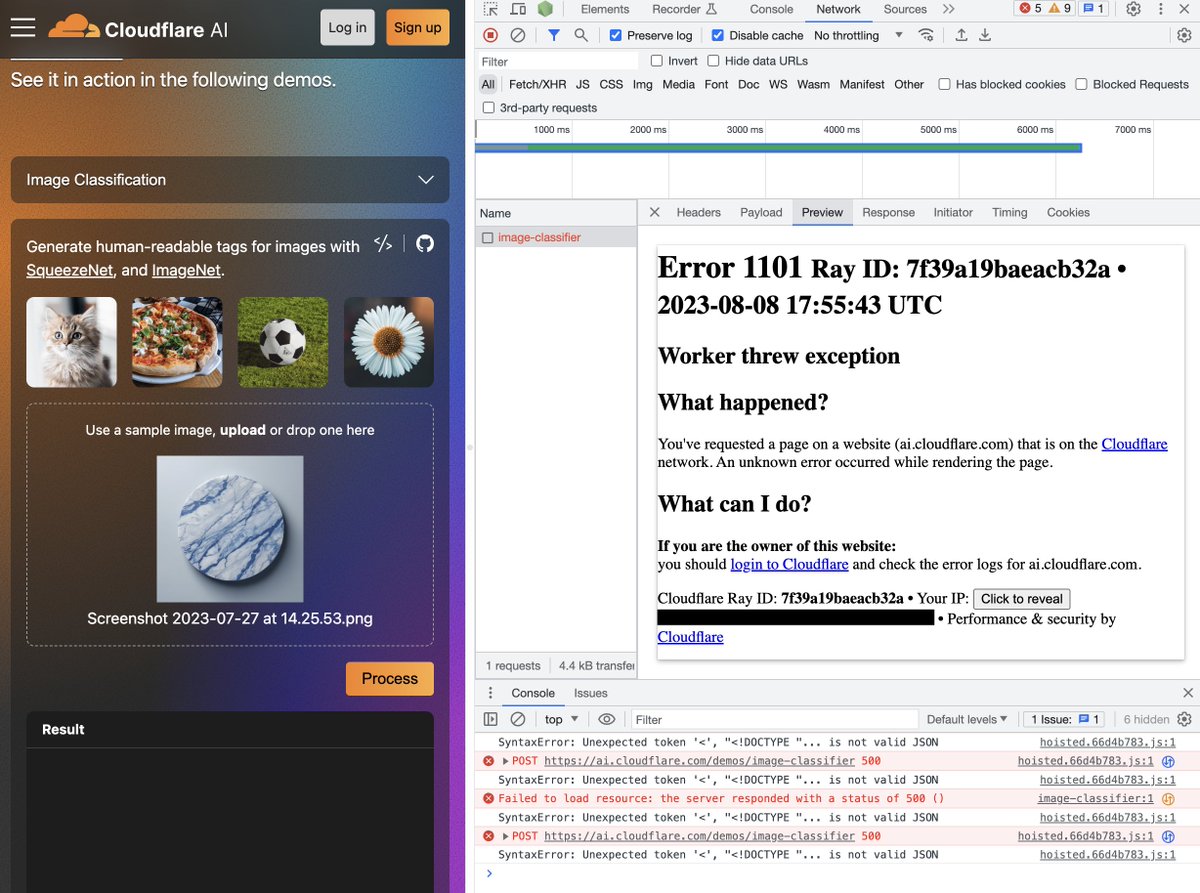
Task: Open the Recorder flask tab
Action: (684, 9)
